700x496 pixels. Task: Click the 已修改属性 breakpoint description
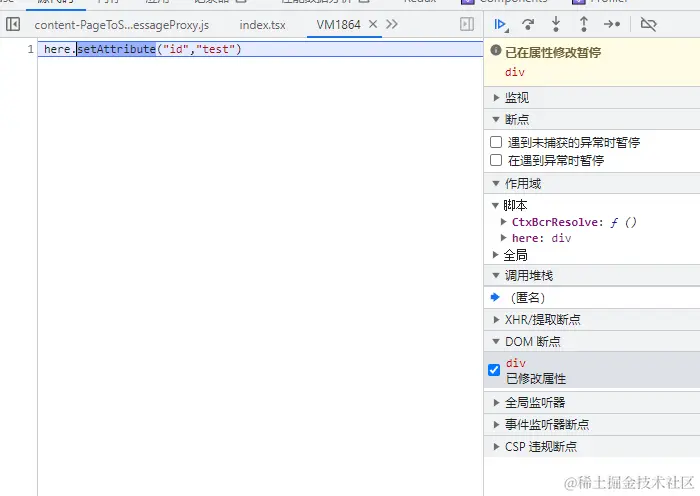coord(536,379)
